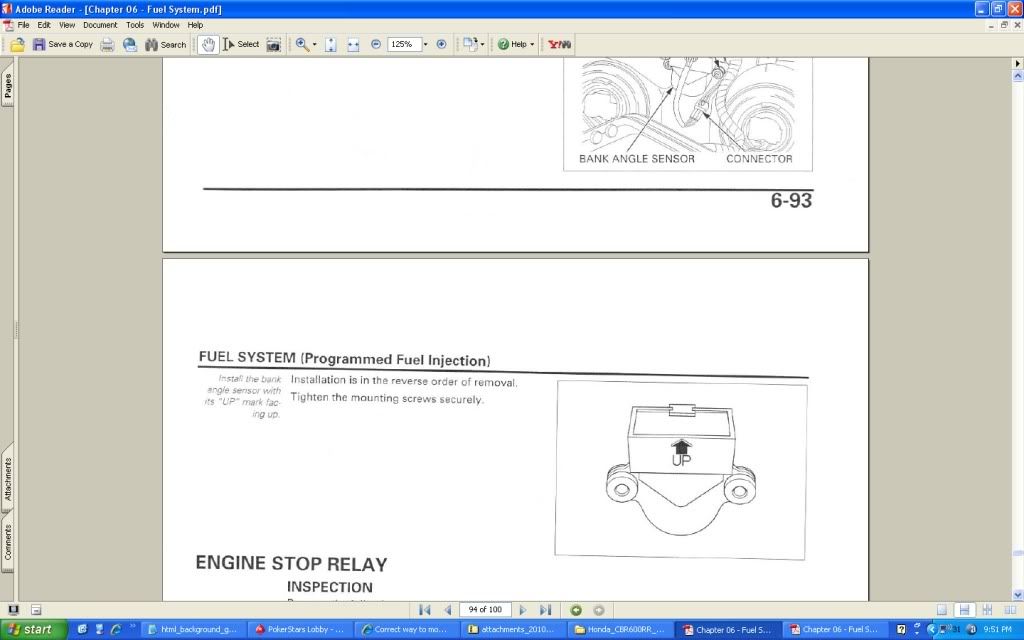Image resolution: width=1024 pixels, height=640 pixels.
Task: Toggle the Select tool
Action: click(x=240, y=44)
